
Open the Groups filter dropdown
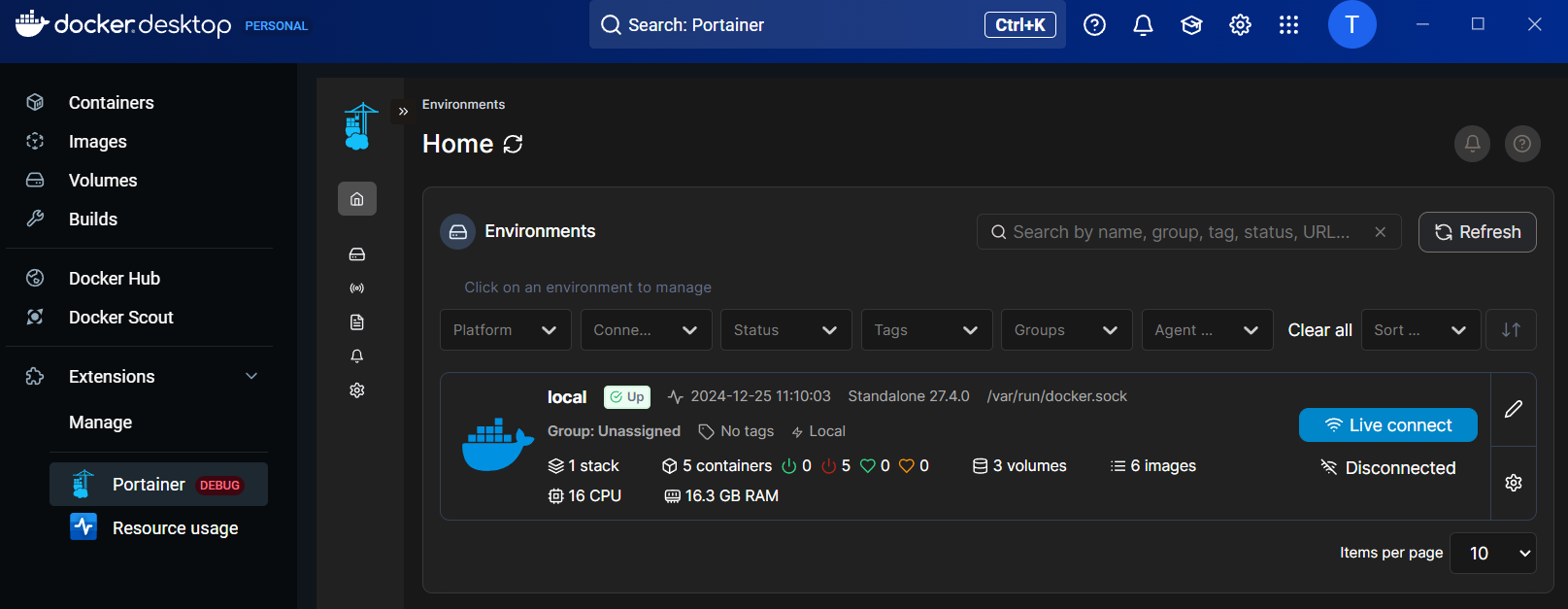coord(1067,330)
